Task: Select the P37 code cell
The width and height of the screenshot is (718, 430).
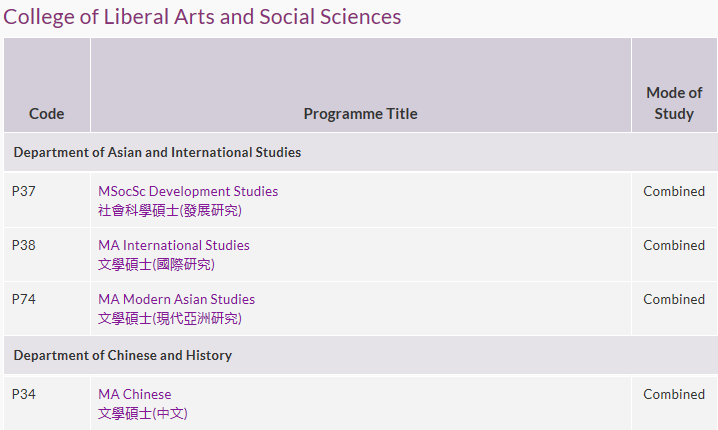Action: point(47,200)
